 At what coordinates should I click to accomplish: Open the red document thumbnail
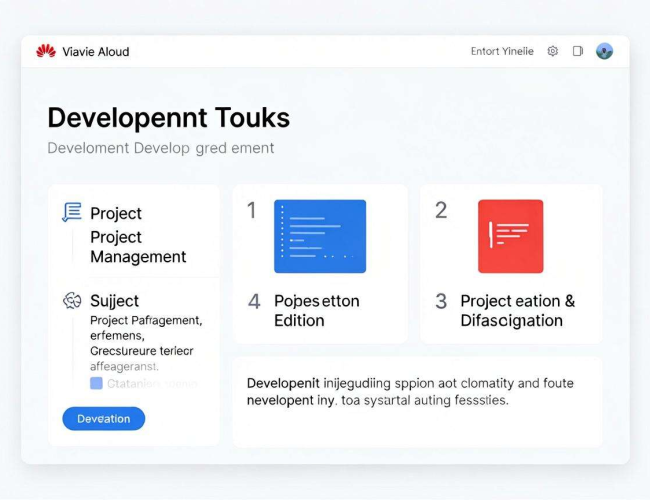pyautogui.click(x=510, y=236)
